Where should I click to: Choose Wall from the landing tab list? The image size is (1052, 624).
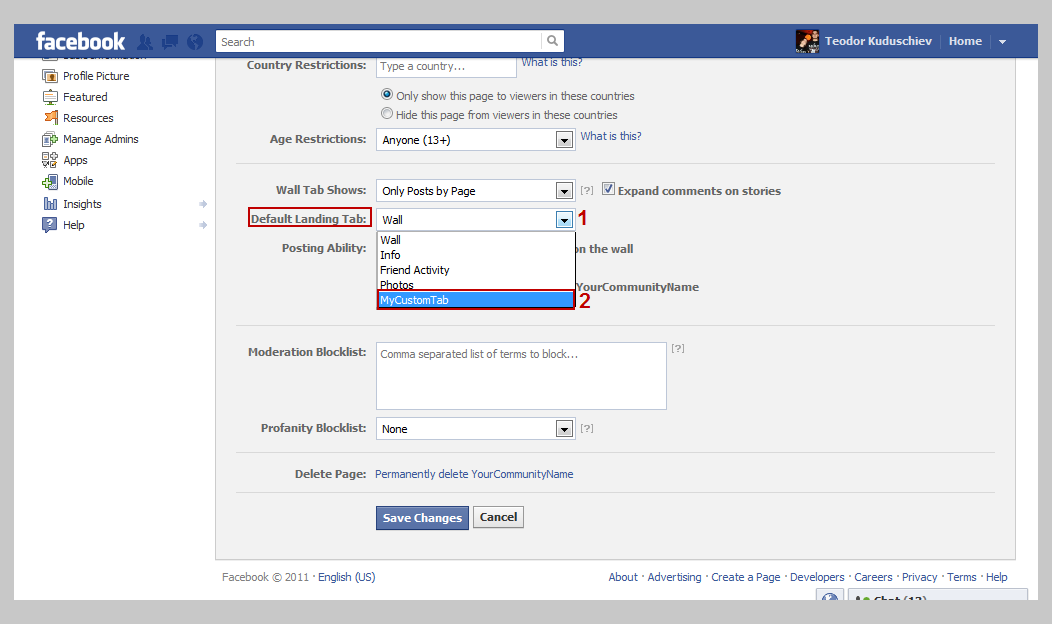[x=476, y=240]
